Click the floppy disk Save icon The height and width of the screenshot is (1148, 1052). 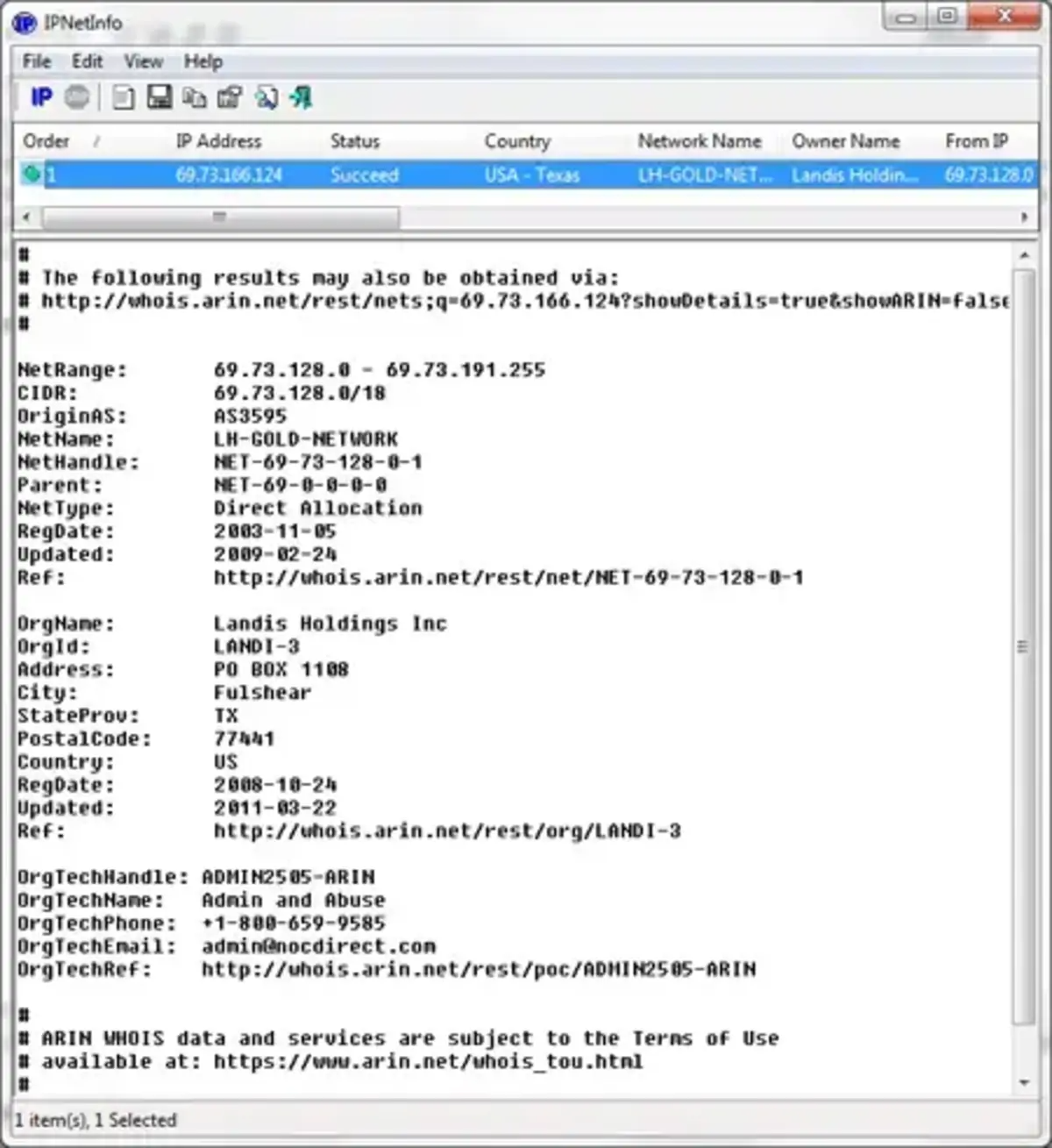[x=159, y=97]
